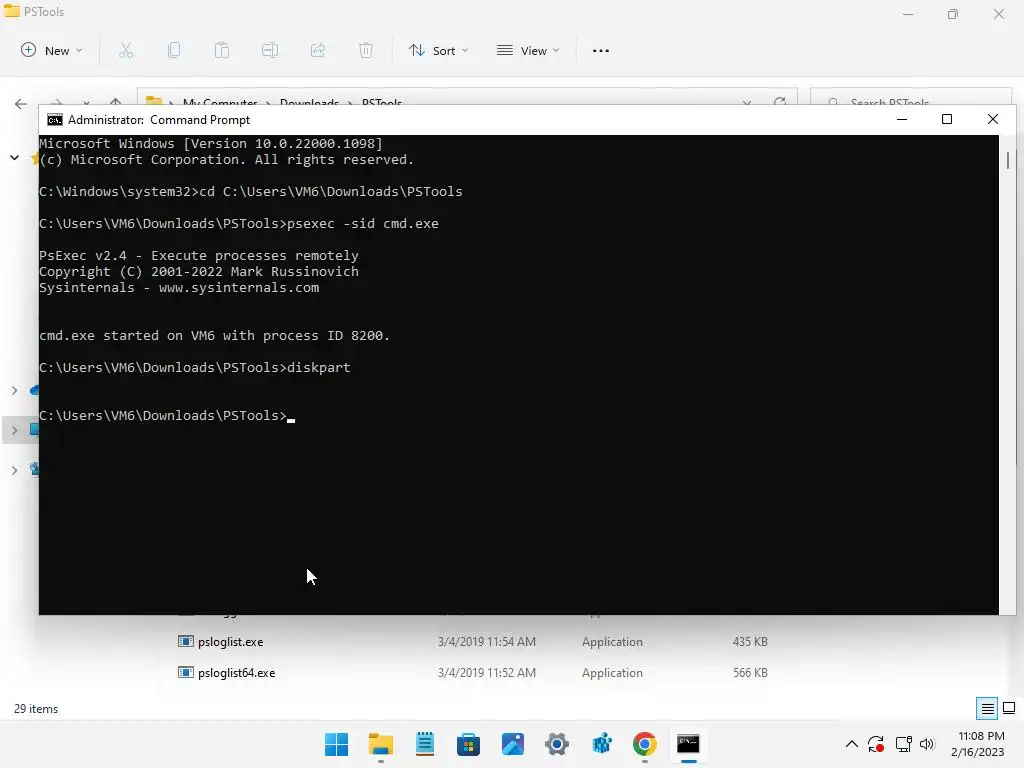
Task: Click the Application type cell for psloglist.exe
Action: point(612,642)
